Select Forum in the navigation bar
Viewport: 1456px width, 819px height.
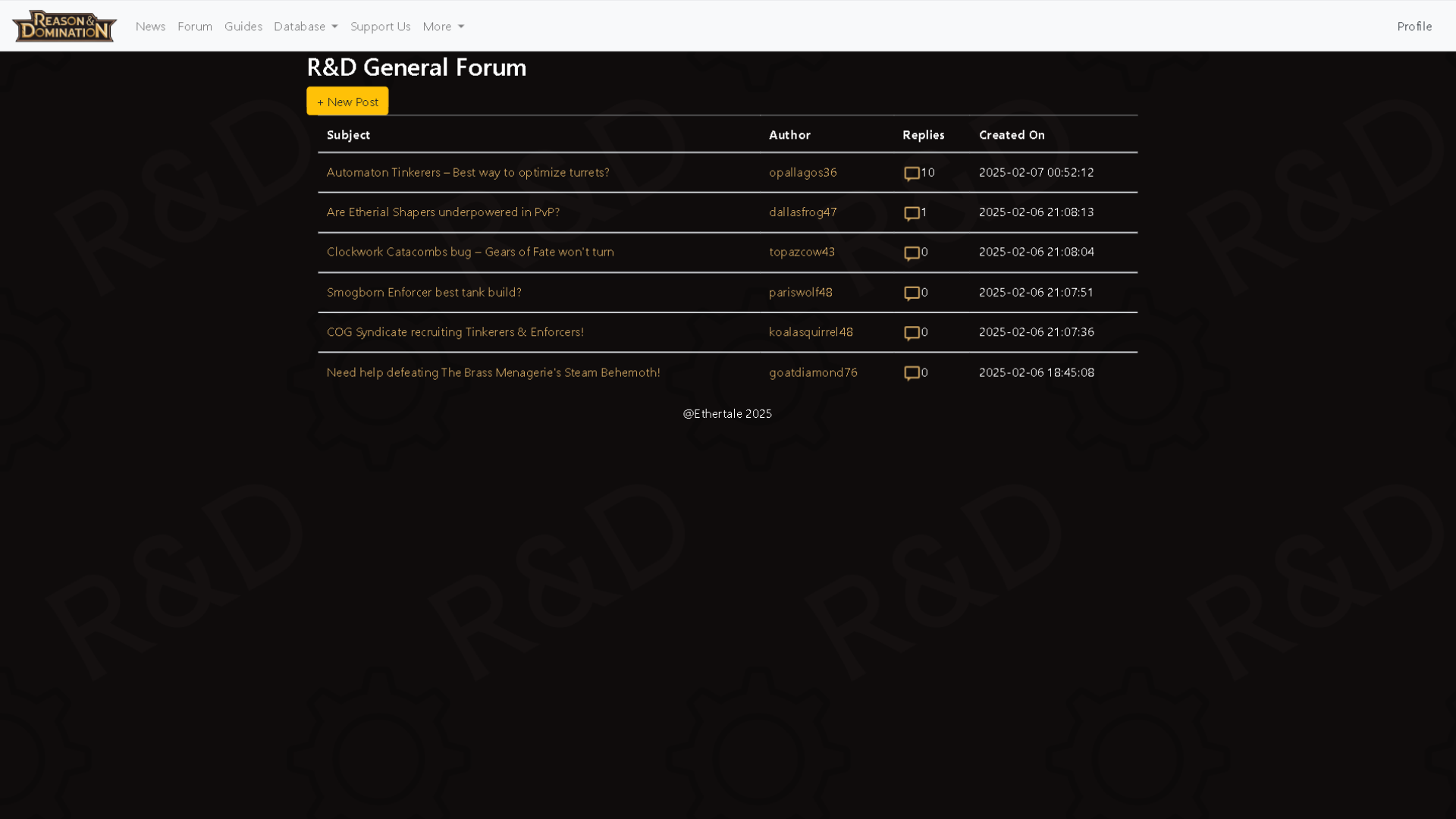click(x=194, y=26)
